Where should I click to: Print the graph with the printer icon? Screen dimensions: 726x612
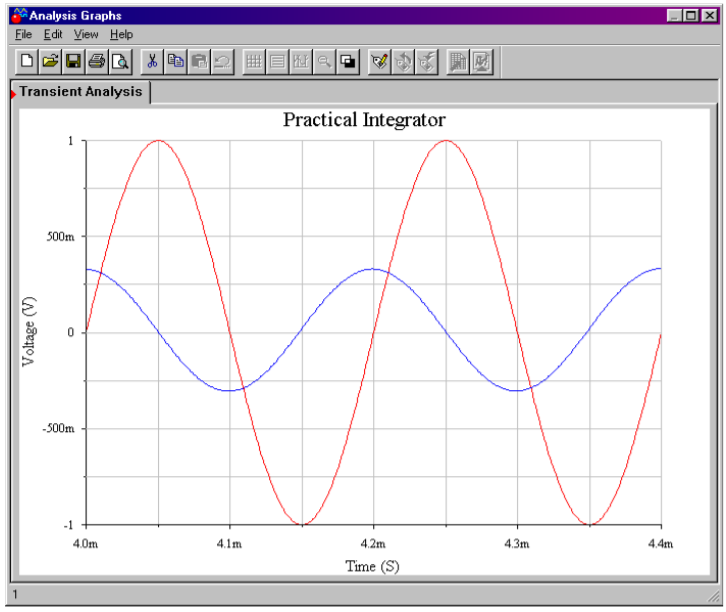coord(96,61)
